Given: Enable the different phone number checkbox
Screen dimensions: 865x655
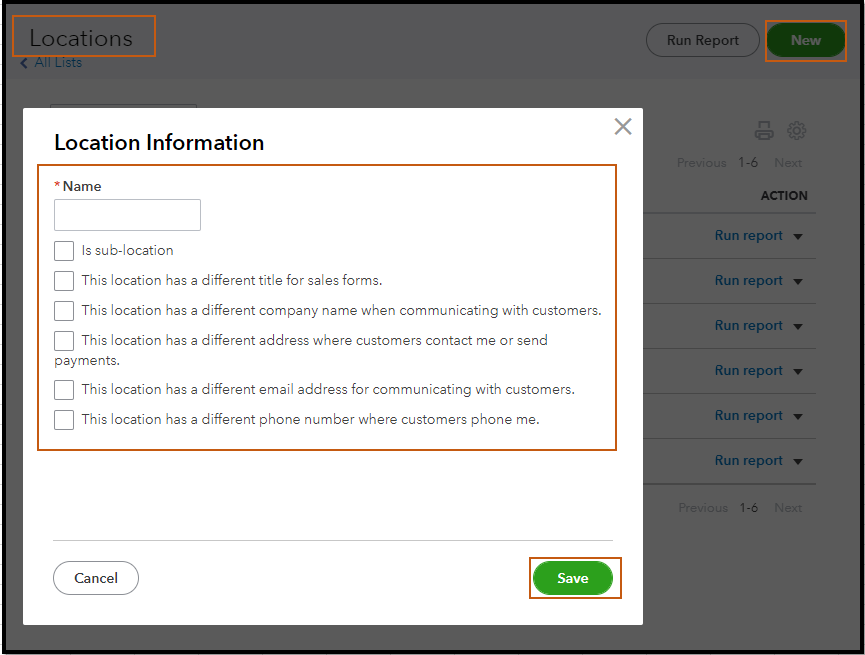Looking at the screenshot, I should point(64,420).
